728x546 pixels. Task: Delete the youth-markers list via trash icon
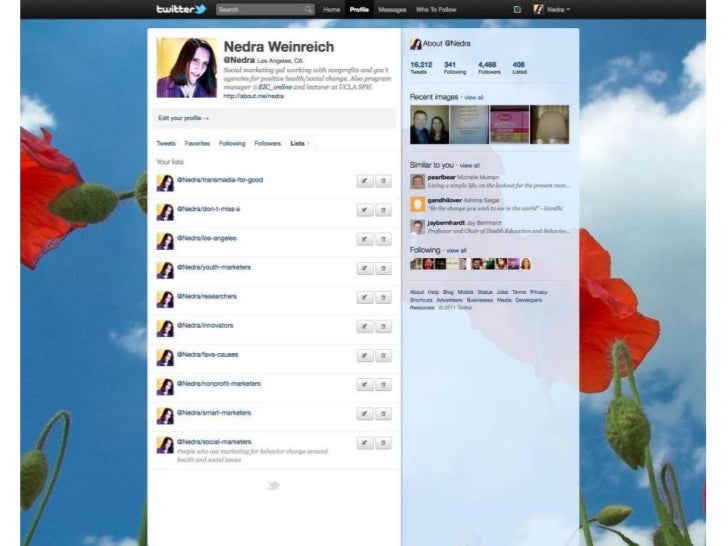pyautogui.click(x=383, y=268)
